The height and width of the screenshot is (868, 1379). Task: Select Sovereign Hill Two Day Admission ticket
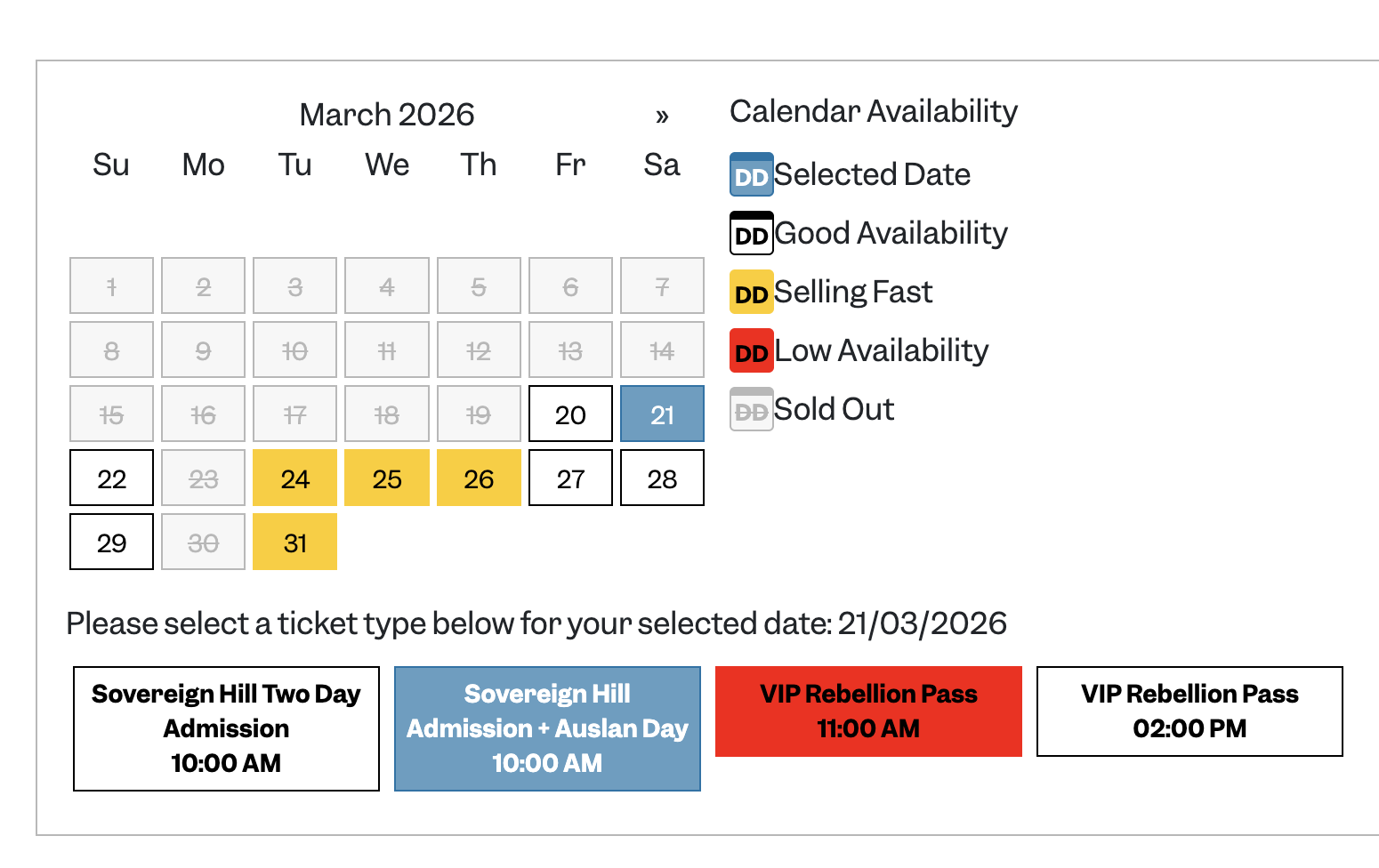226,728
